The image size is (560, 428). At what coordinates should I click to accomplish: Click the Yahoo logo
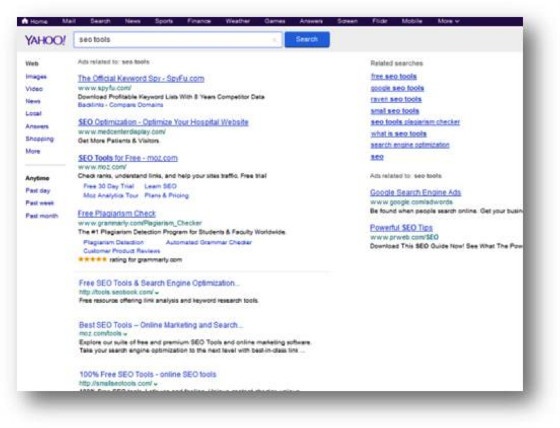tap(45, 40)
